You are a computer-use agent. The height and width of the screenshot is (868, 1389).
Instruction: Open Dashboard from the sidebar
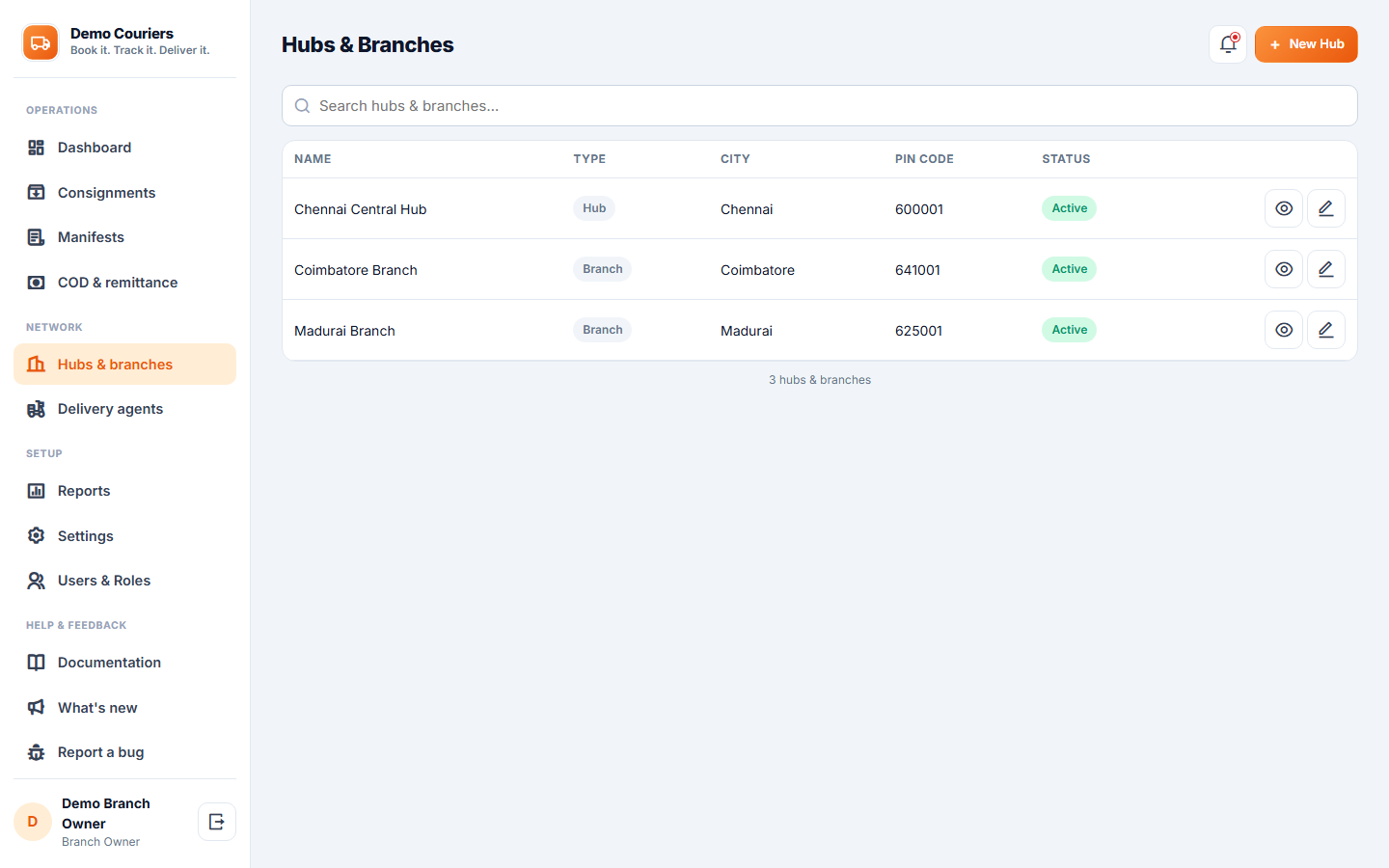click(124, 148)
